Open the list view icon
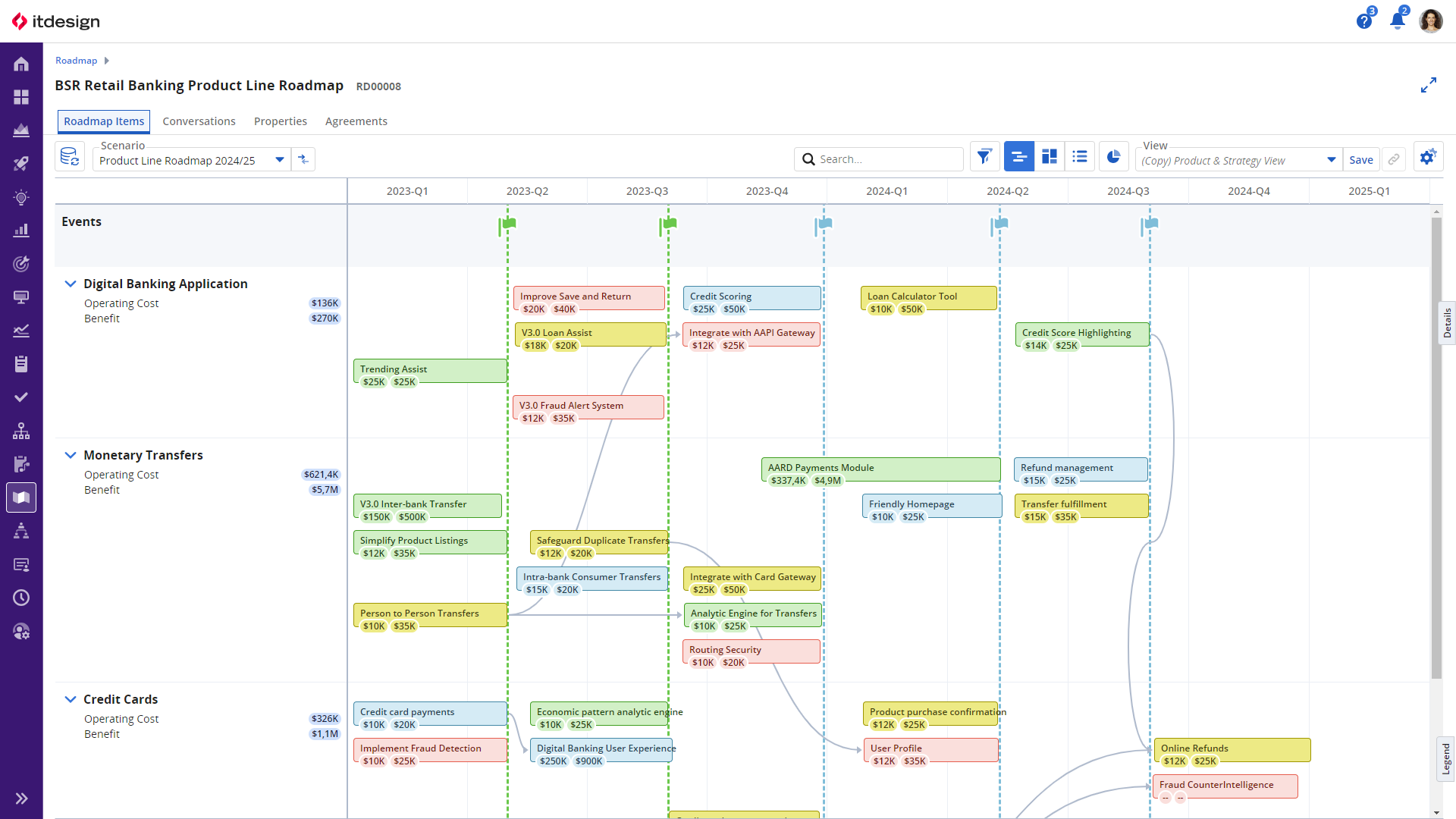 (1079, 158)
